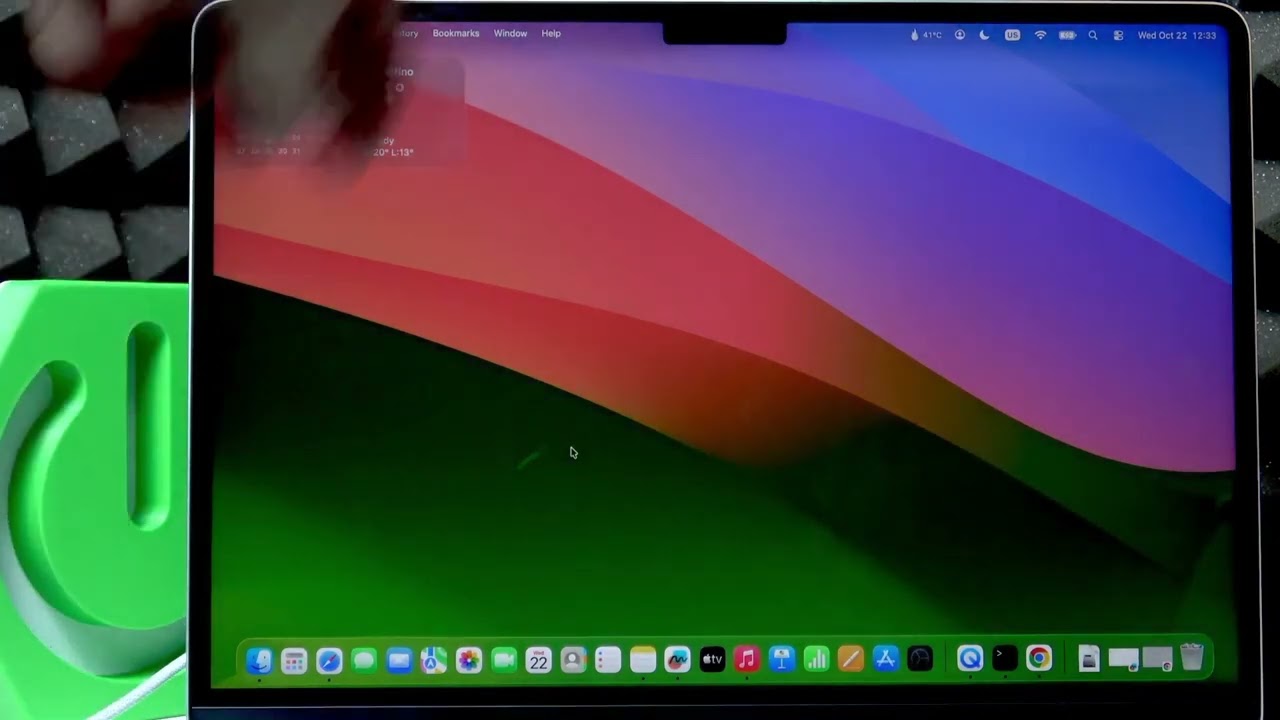Toggle Focus mode via the moon icon
1280x720 pixels.
(x=984, y=35)
